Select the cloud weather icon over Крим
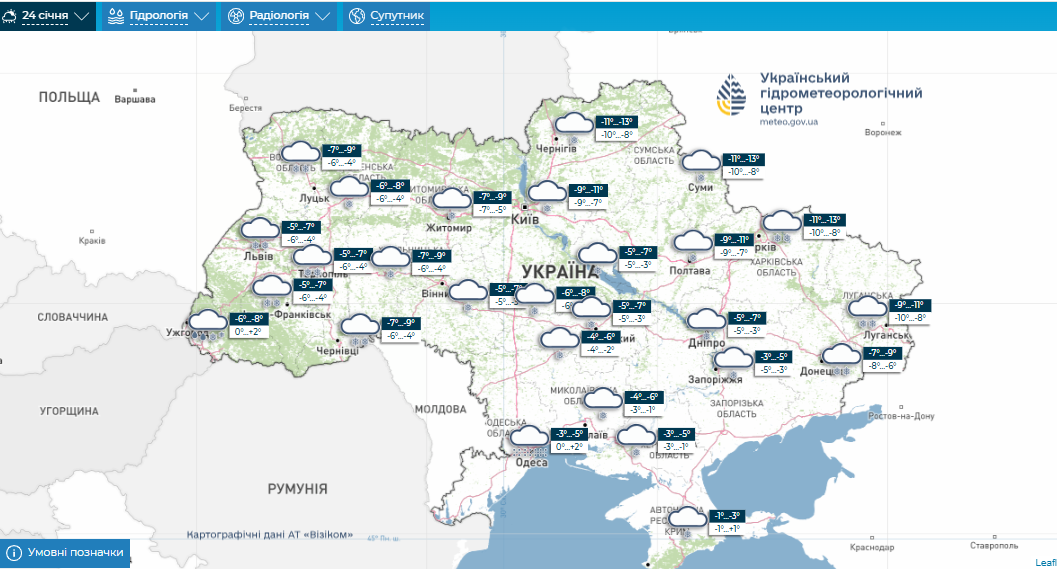Image resolution: width=1057 pixels, height=569 pixels. click(690, 517)
